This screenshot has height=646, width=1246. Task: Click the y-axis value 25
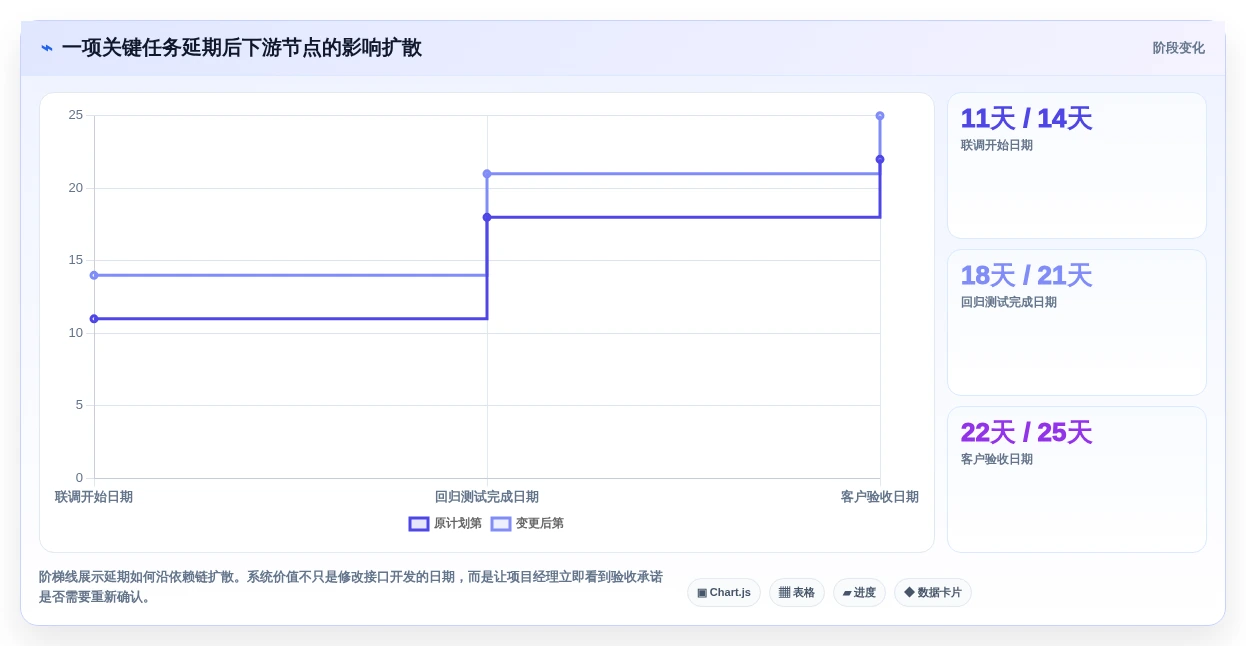pyautogui.click(x=76, y=115)
